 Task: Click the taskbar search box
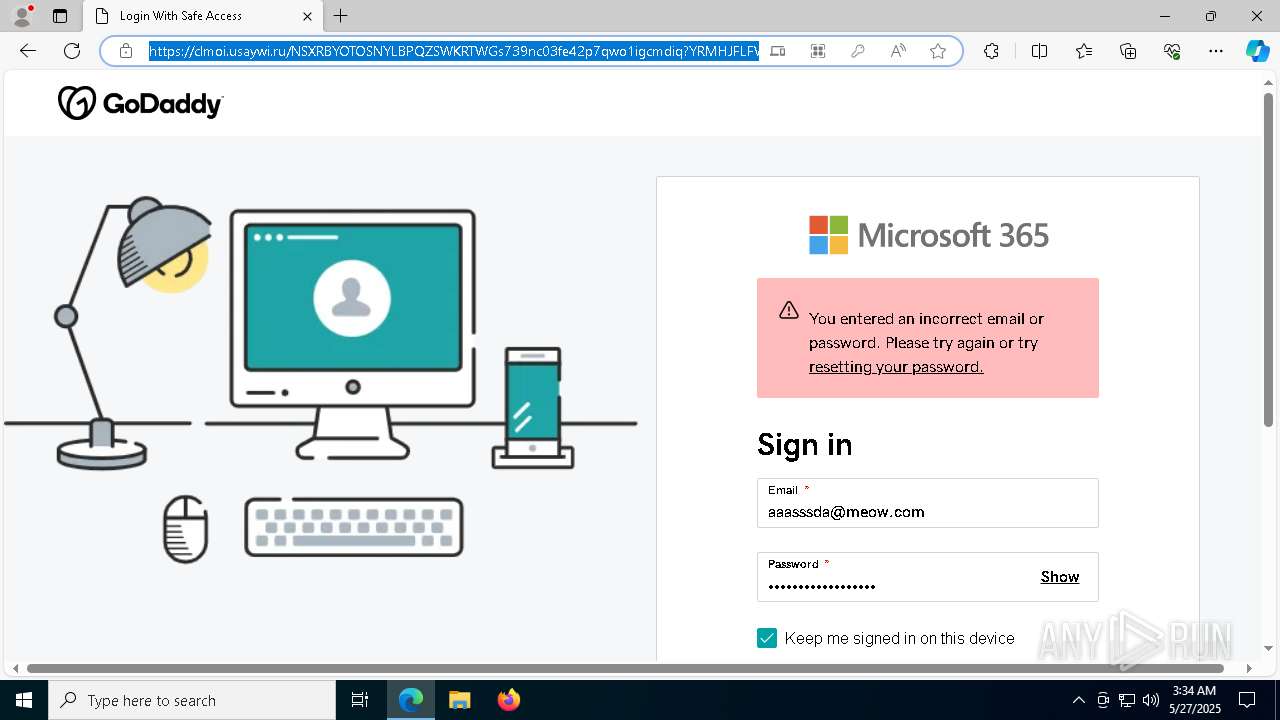click(192, 700)
